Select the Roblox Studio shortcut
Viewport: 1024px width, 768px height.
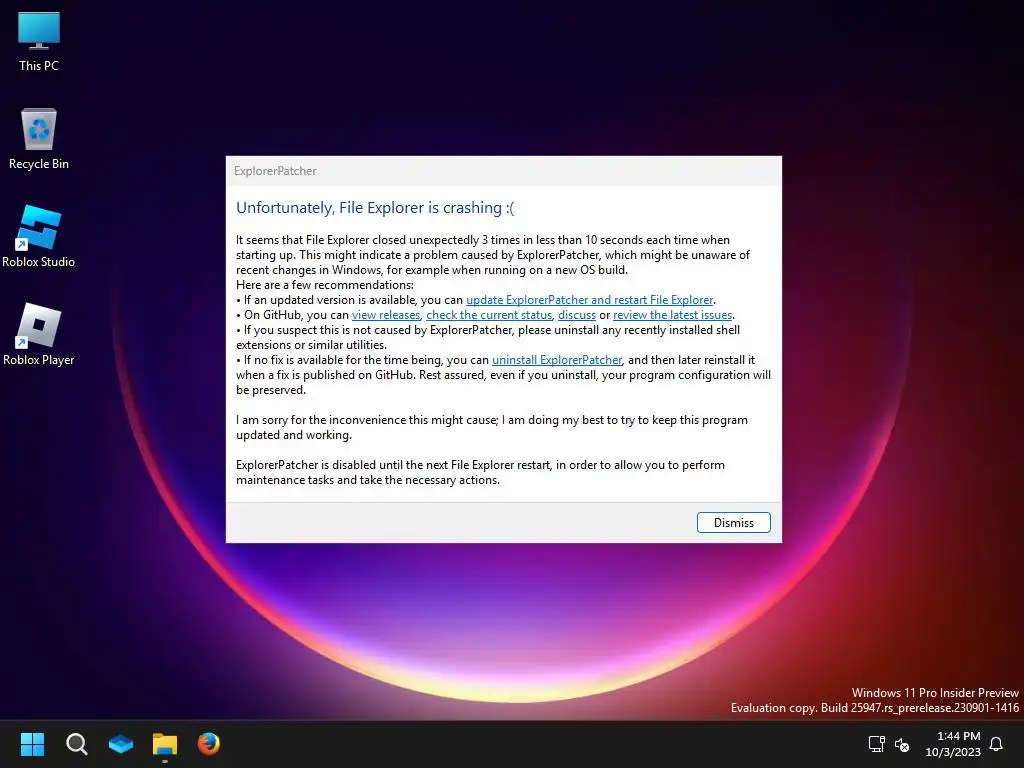click(39, 236)
